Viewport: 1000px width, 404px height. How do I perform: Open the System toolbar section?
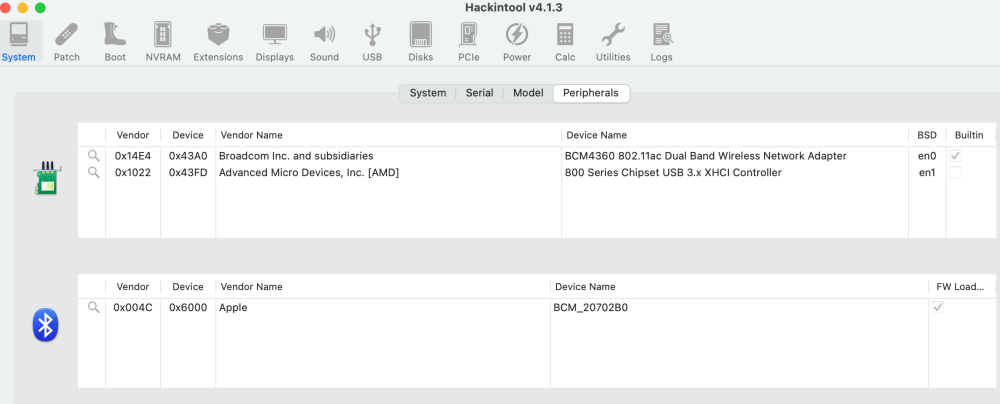tap(18, 41)
